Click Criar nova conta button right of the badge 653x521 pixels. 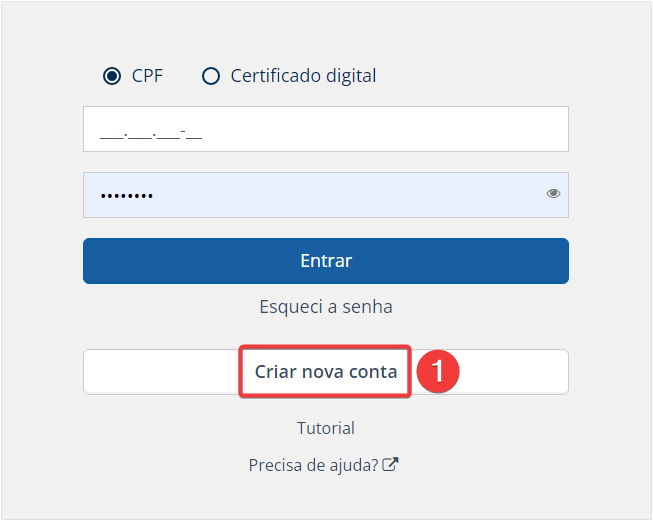pyautogui.click(x=514, y=372)
